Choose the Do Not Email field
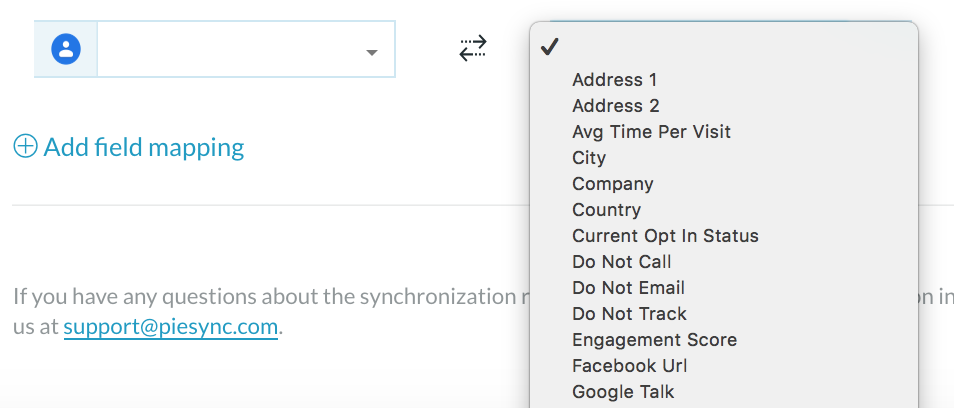 [723, 288]
